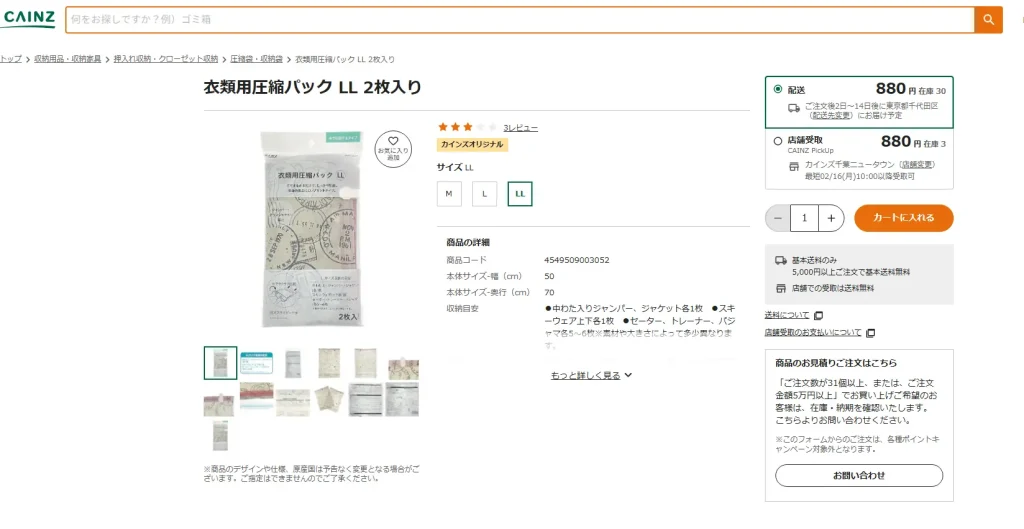The image size is (1024, 529).
Task: Click the search input field
Action: click(520, 20)
